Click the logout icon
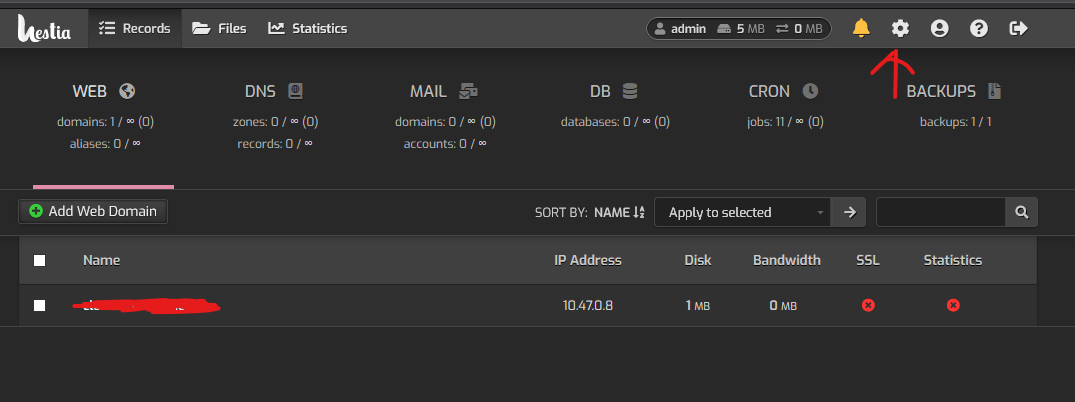Image resolution: width=1075 pixels, height=402 pixels. click(1019, 28)
